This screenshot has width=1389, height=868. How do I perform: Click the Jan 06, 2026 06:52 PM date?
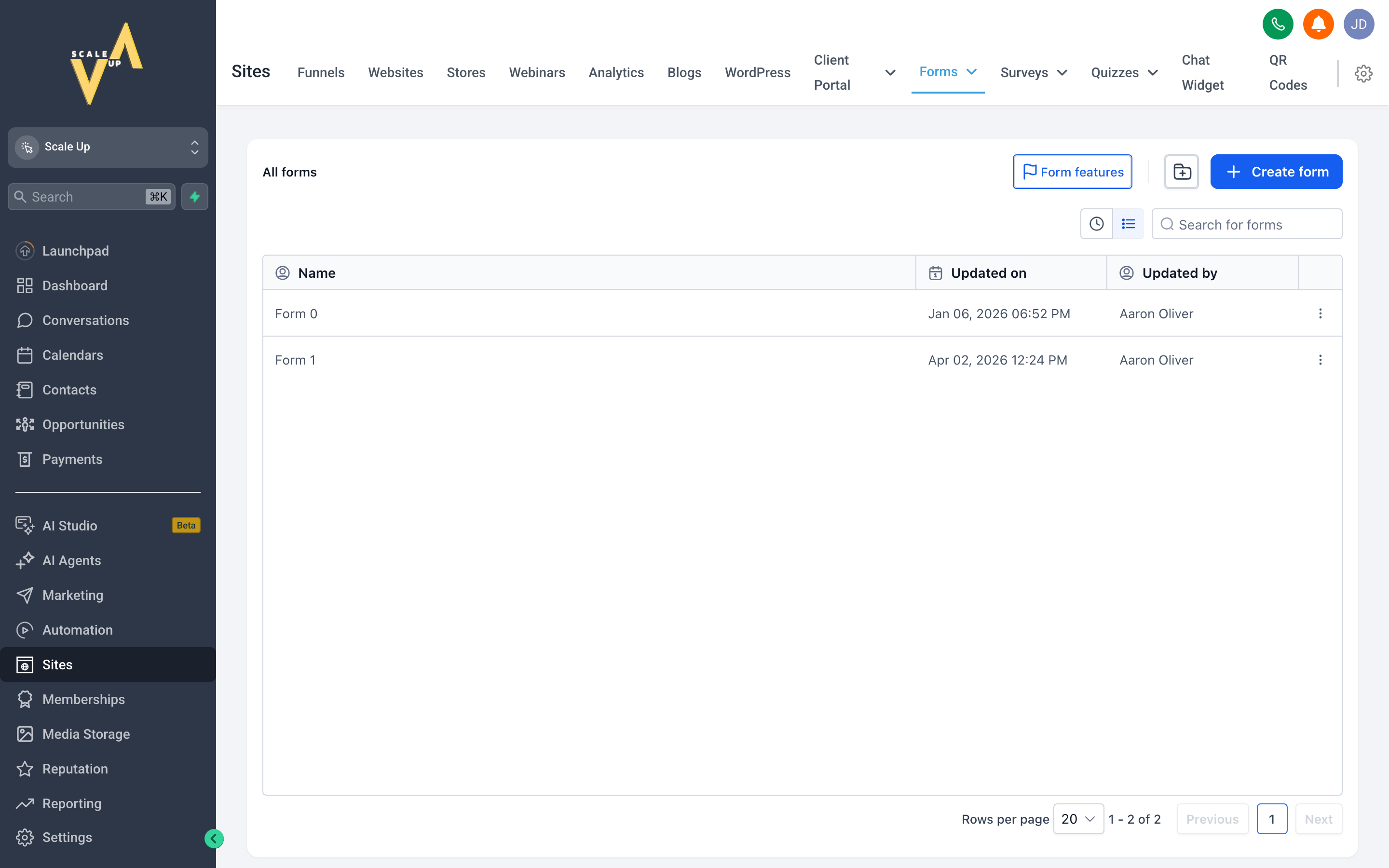pyautogui.click(x=999, y=313)
